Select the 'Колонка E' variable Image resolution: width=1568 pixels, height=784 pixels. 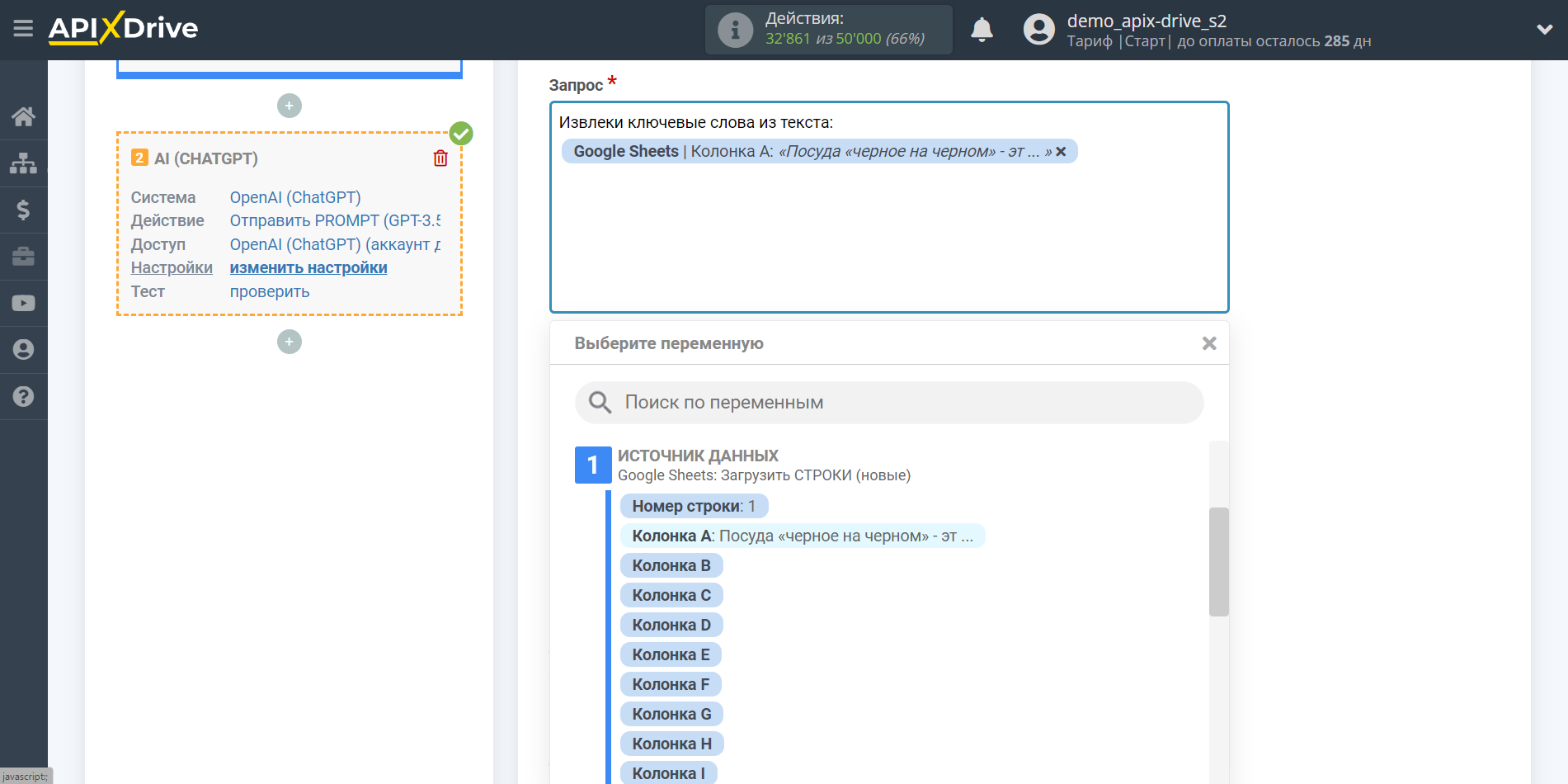click(x=671, y=654)
